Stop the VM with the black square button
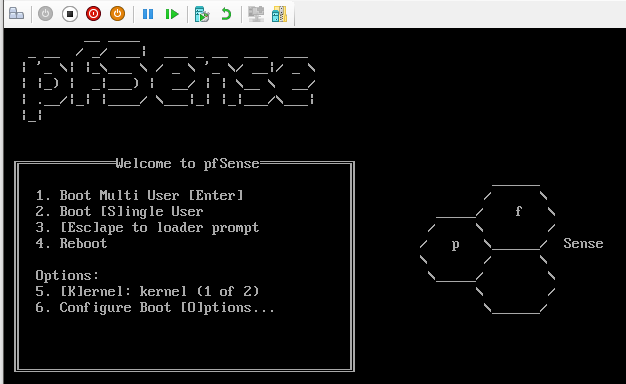This screenshot has height=384, width=626. click(70, 14)
